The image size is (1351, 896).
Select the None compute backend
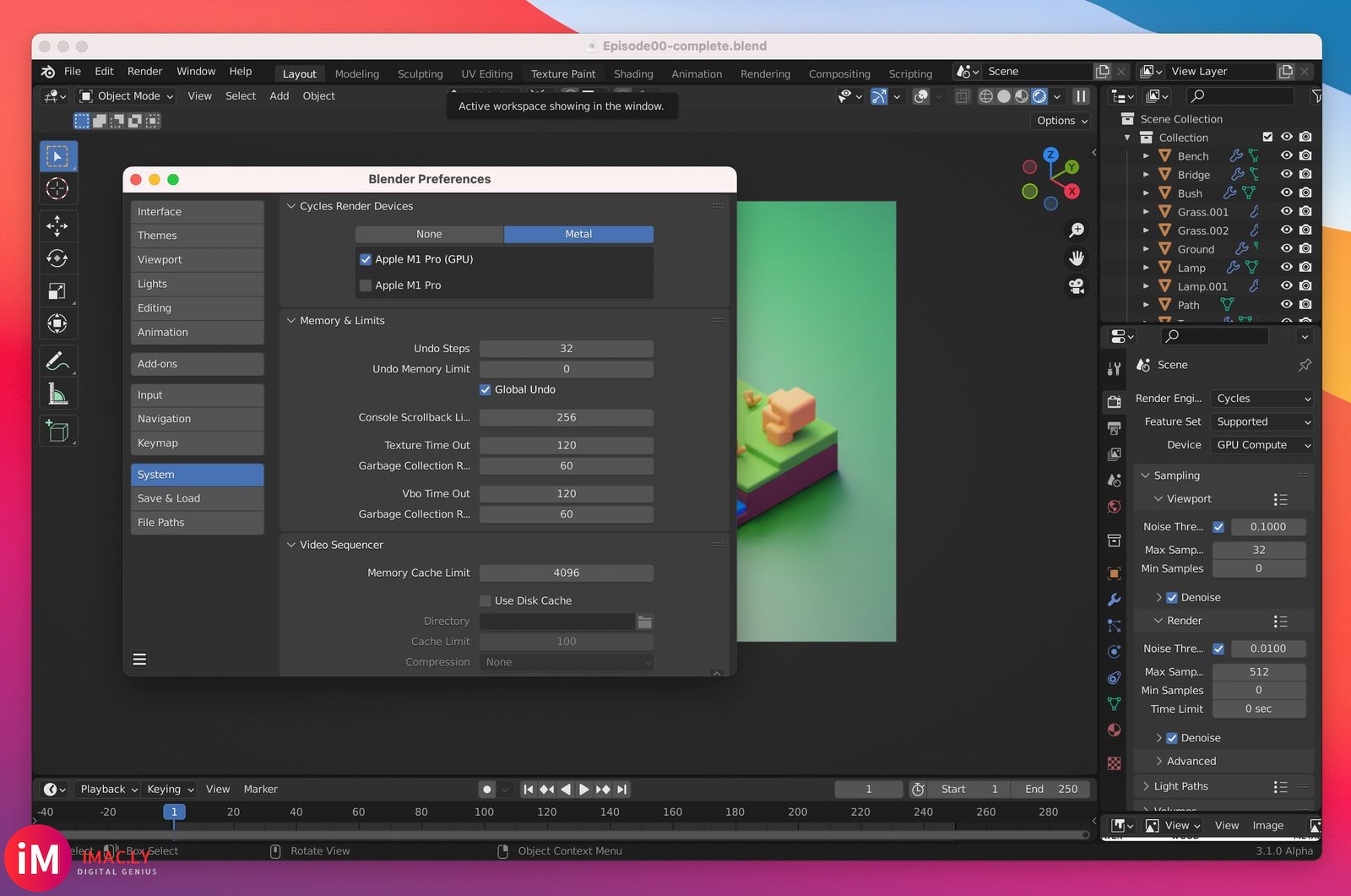[429, 235]
